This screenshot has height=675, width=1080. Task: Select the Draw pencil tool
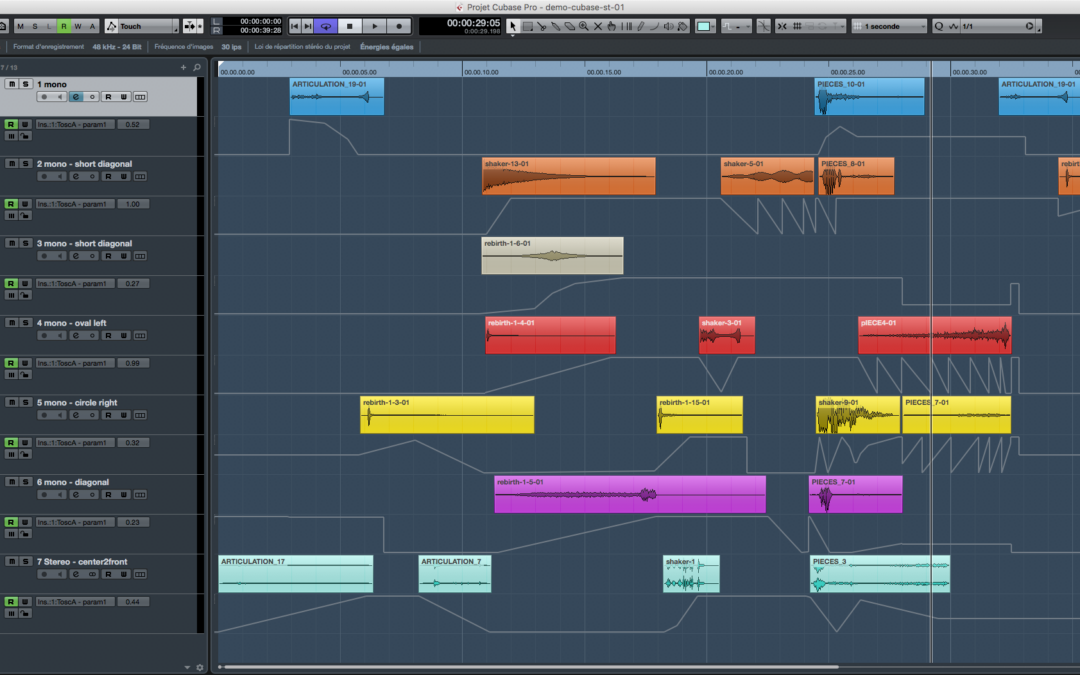[x=641, y=26]
